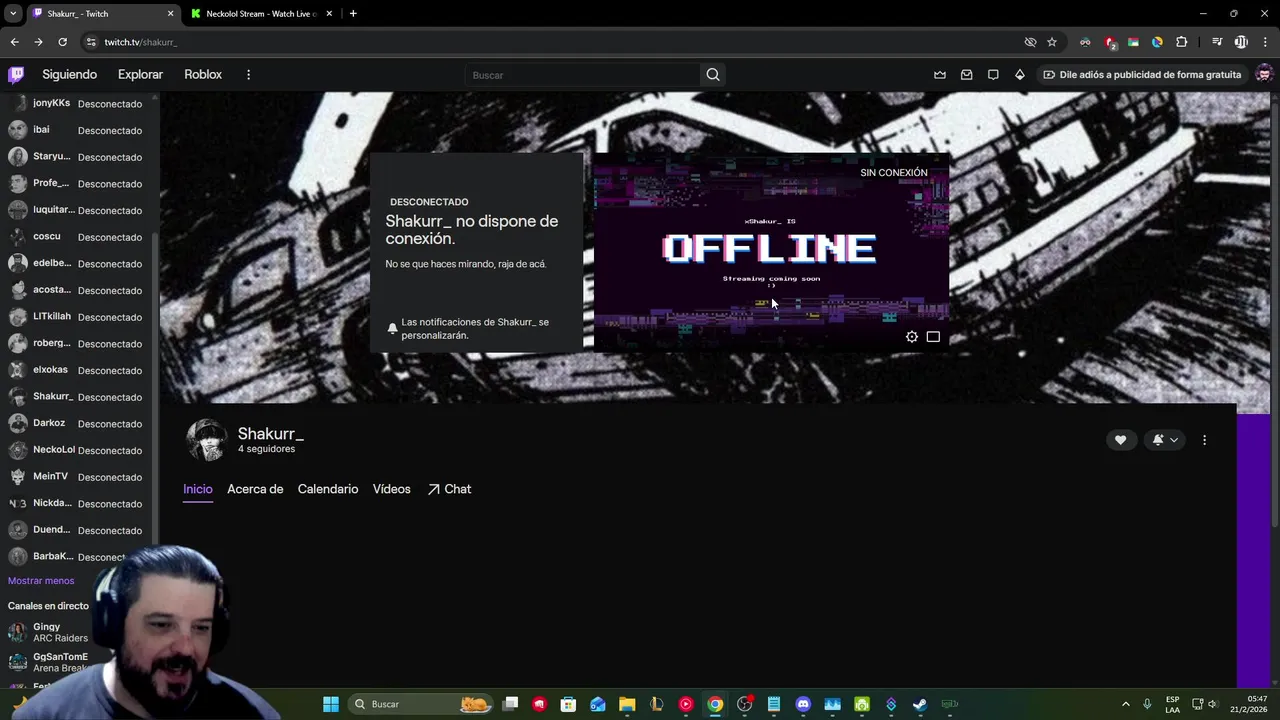Image resolution: width=1280 pixels, height=720 pixels.
Task: Open the Get Bits diamond icon
Action: pyautogui.click(x=1019, y=75)
